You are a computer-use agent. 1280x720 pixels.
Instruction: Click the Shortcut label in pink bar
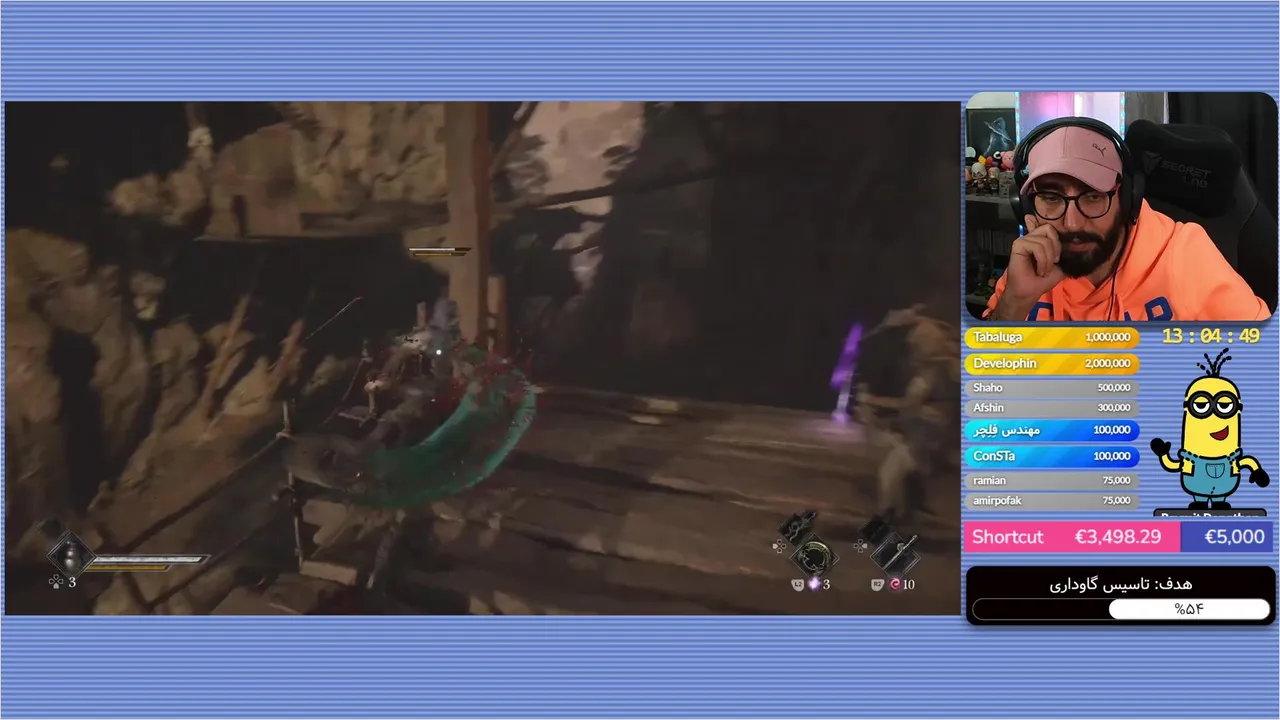pyautogui.click(x=1007, y=537)
